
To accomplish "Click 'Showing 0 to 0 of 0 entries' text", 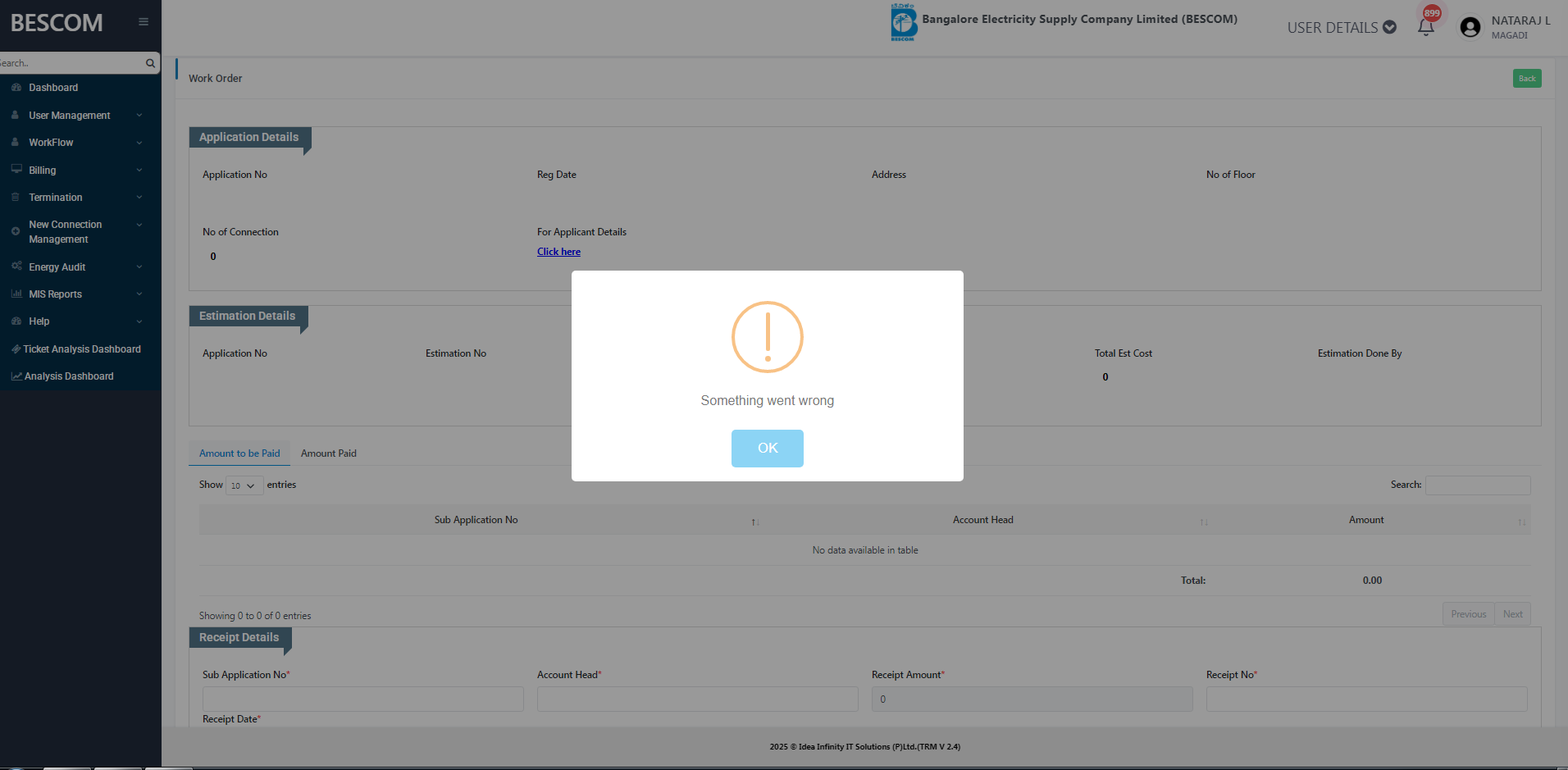I will 255,616.
